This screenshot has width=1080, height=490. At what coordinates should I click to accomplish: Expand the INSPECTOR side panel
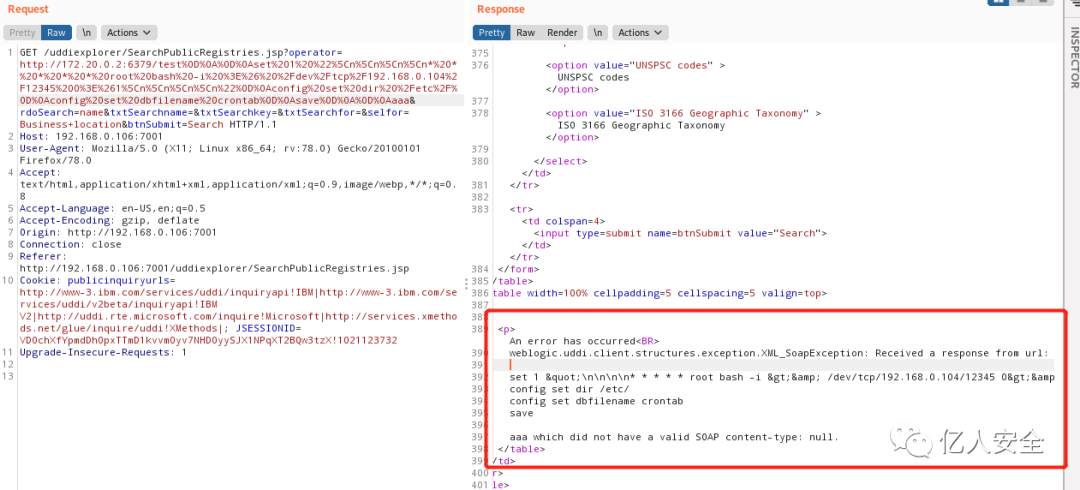point(1073,57)
